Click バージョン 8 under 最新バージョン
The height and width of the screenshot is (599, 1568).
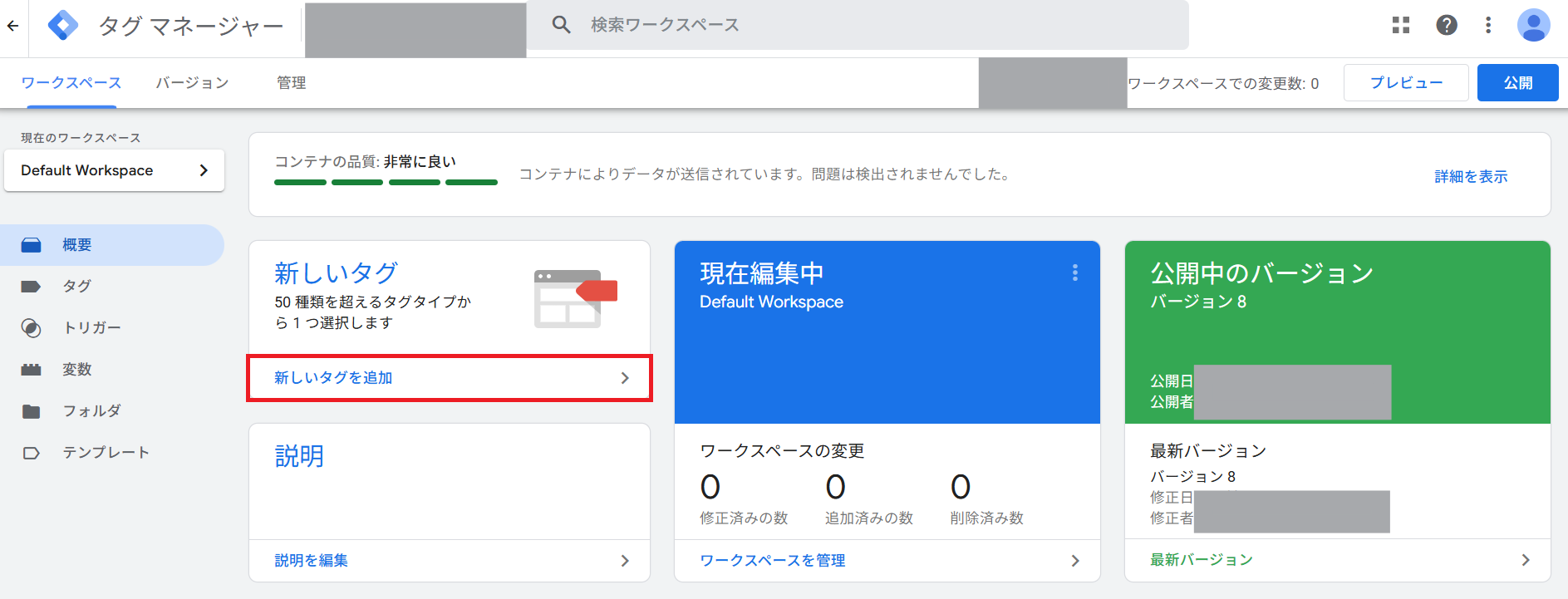tap(1193, 477)
